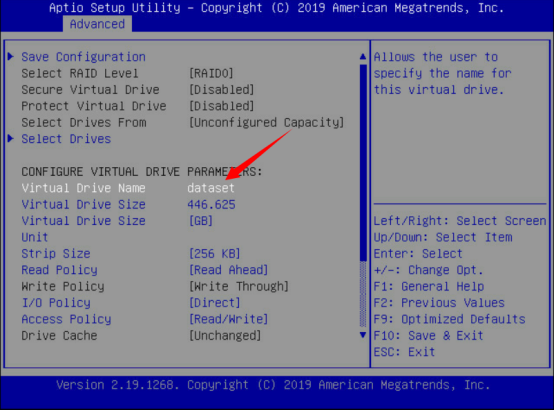Click the triangle arrow beside Save Configuration

click(x=11, y=57)
